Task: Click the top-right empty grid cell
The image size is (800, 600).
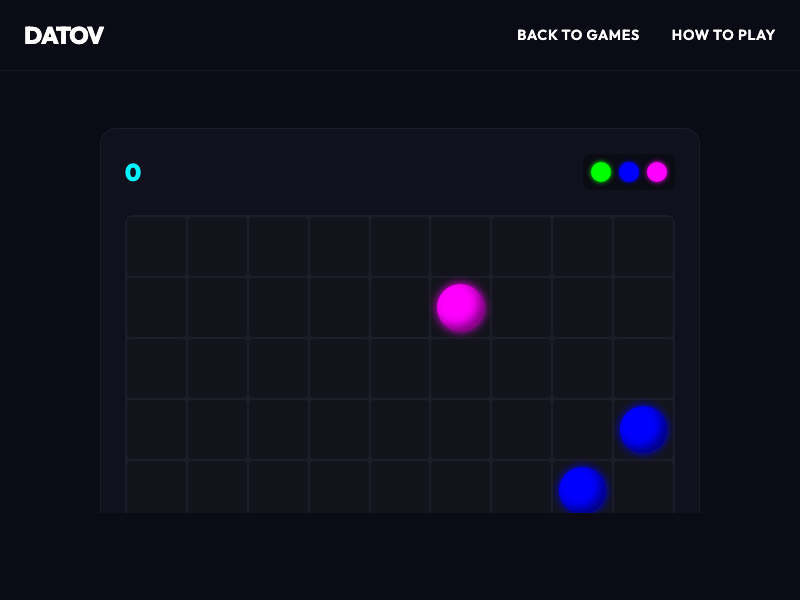Action: 643,246
